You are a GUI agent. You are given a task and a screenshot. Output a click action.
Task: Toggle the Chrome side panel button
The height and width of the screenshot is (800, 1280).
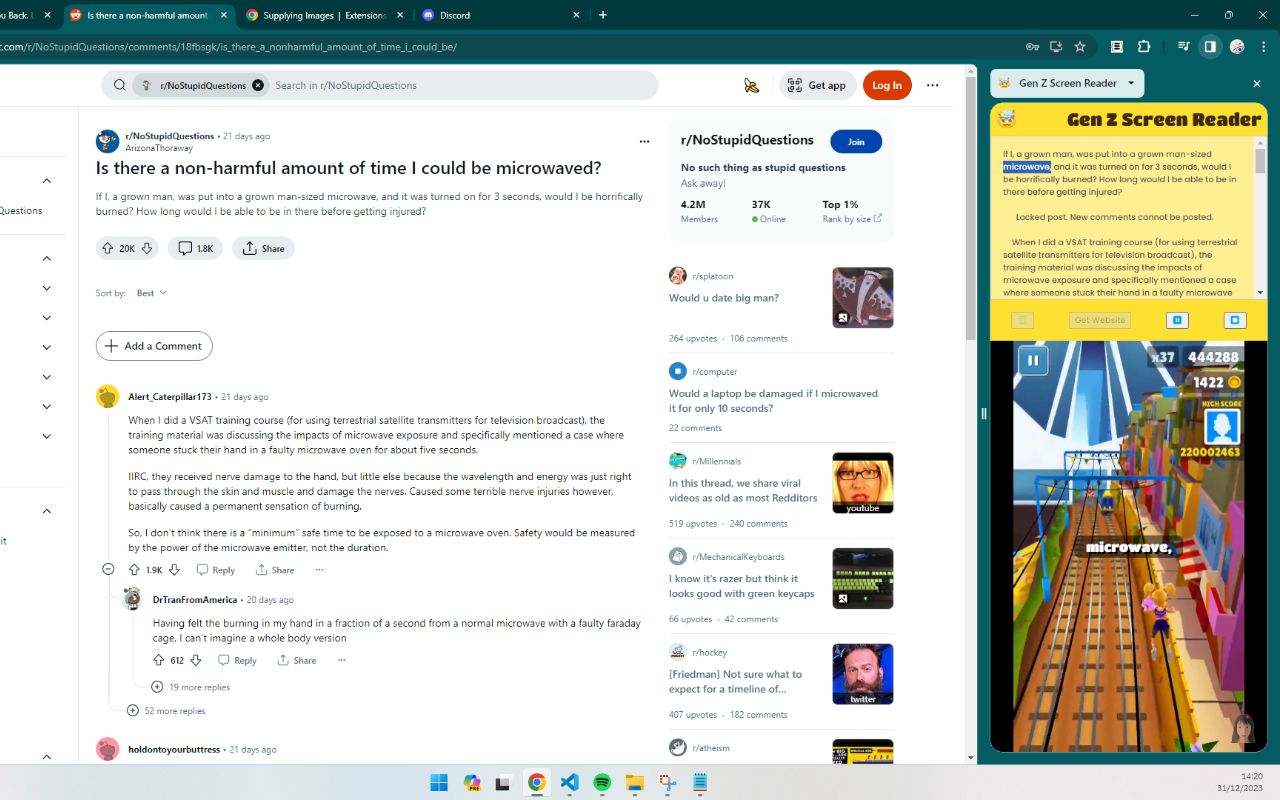tap(1210, 46)
